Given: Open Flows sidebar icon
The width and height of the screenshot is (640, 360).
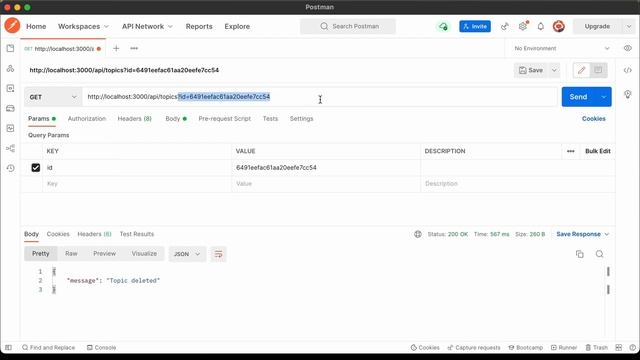Looking at the screenshot, I should pos(10,148).
